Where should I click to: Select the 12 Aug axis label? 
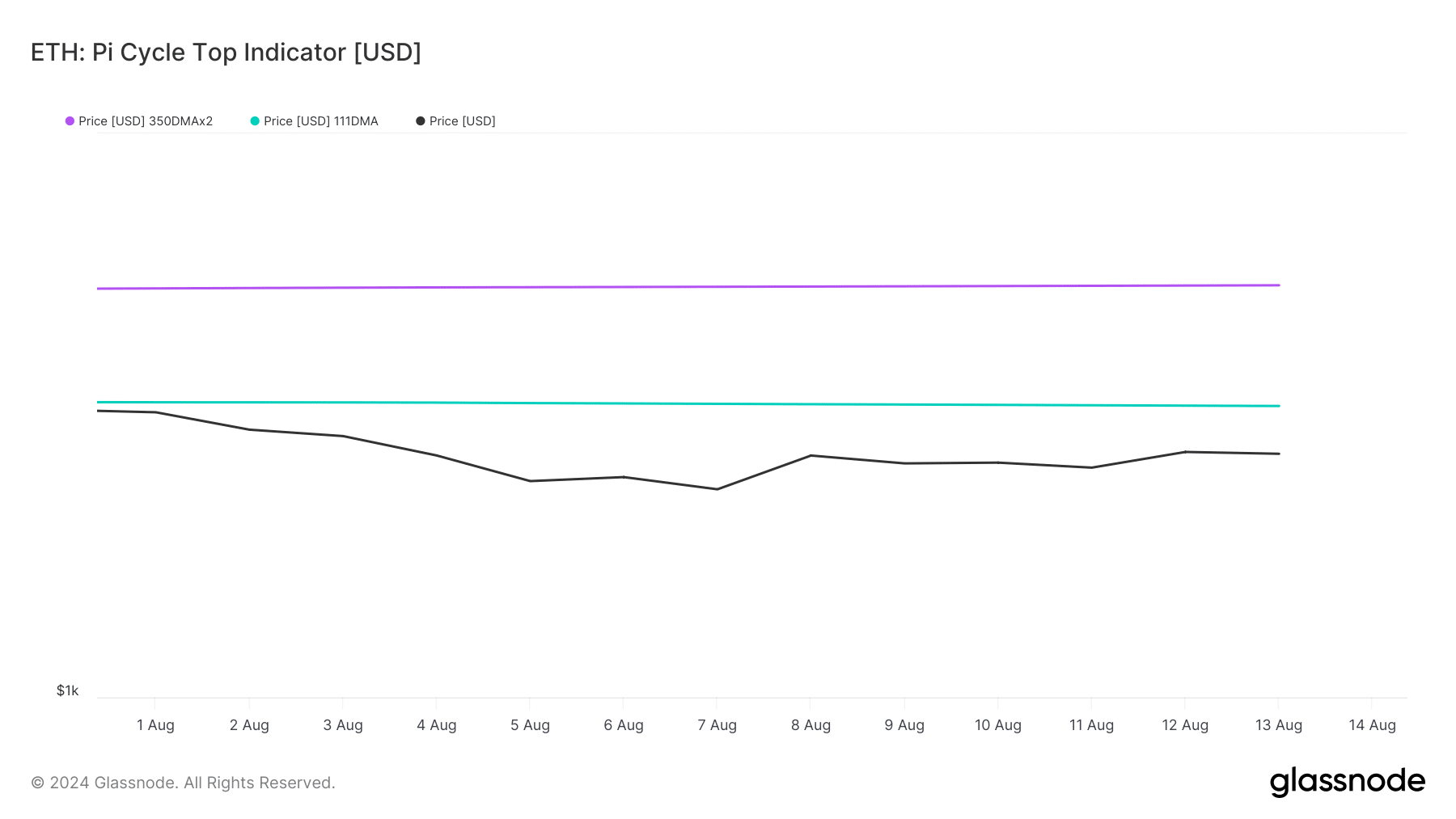point(1185,725)
